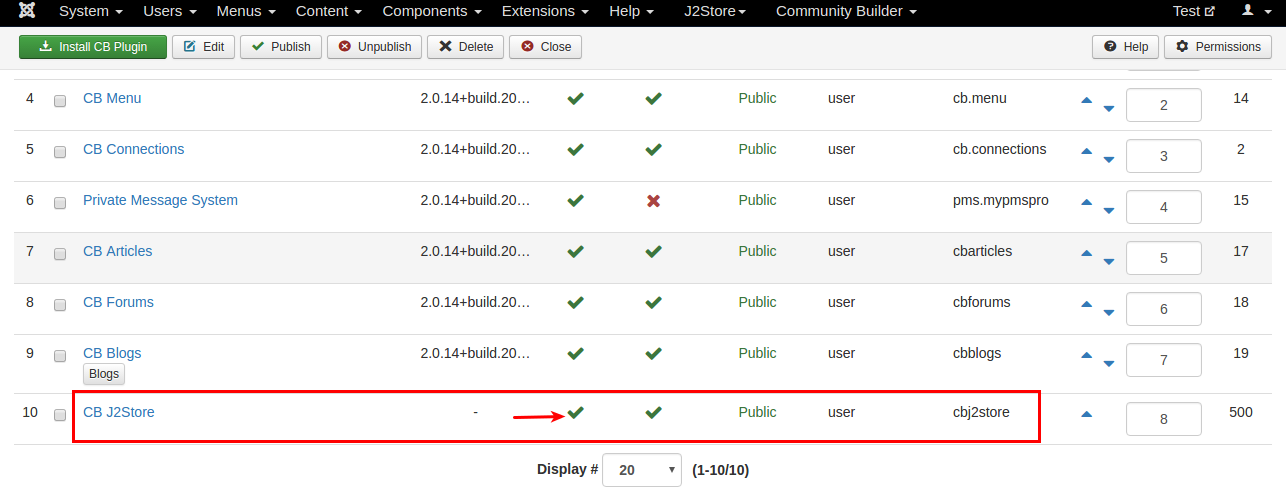Click the Delete toolbar button
The width and height of the screenshot is (1286, 493).
click(466, 47)
